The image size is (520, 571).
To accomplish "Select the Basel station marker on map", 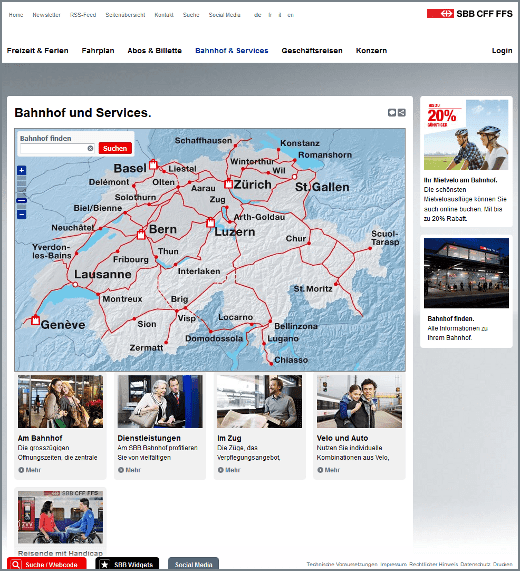I will pyautogui.click(x=153, y=164).
